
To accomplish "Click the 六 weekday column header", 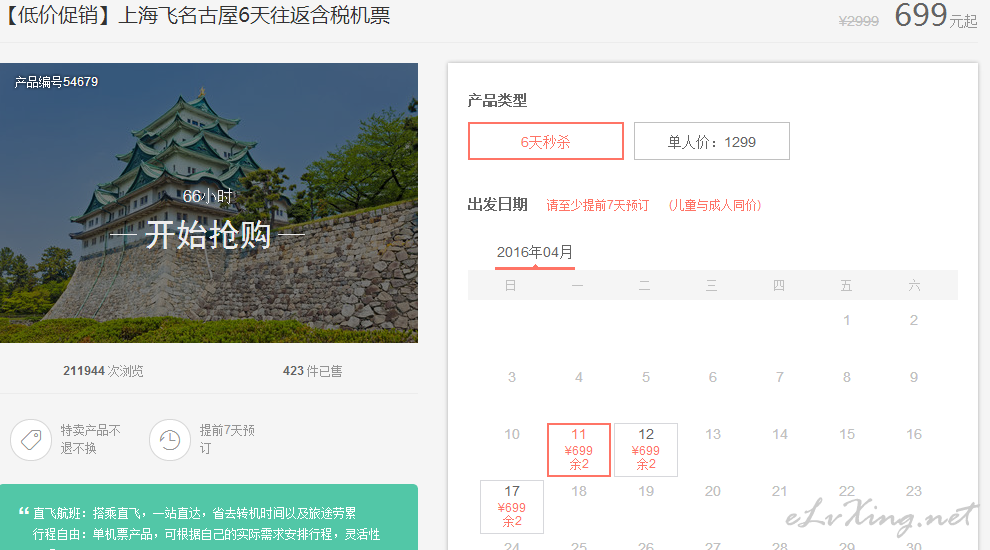I will point(914,285).
